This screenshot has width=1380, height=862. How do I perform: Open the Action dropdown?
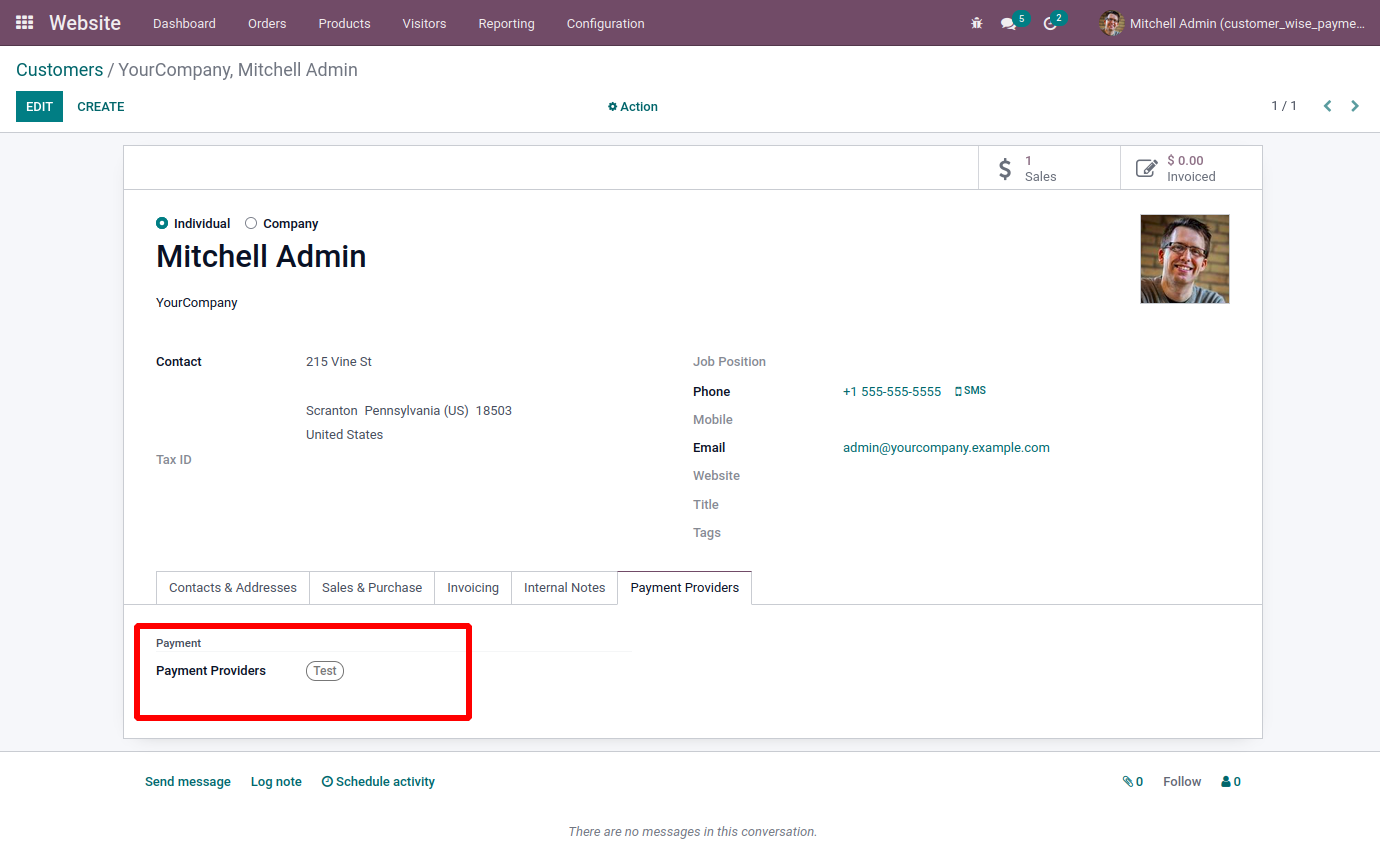pyautogui.click(x=633, y=107)
